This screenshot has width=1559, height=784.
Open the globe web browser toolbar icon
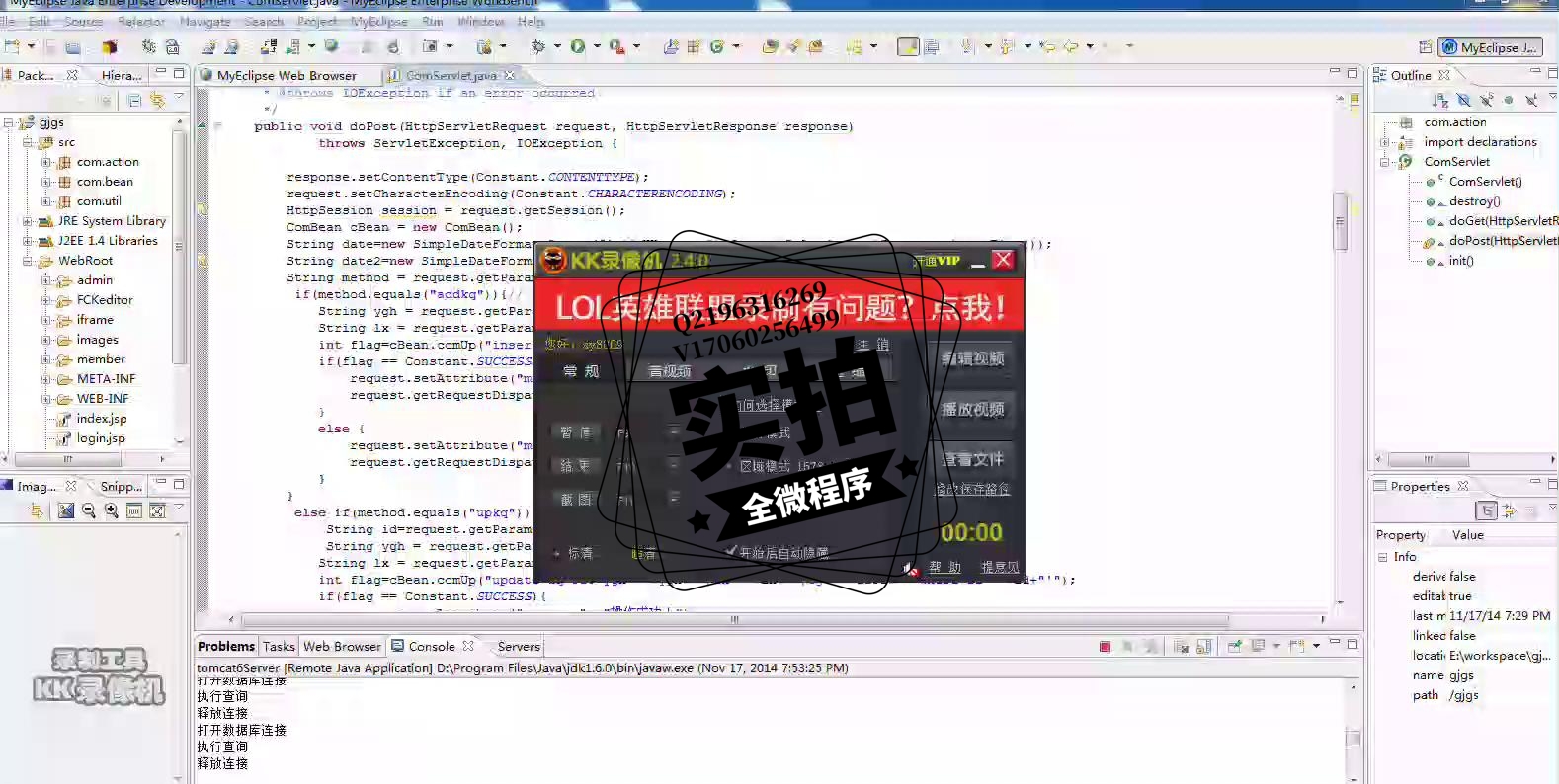(331, 46)
